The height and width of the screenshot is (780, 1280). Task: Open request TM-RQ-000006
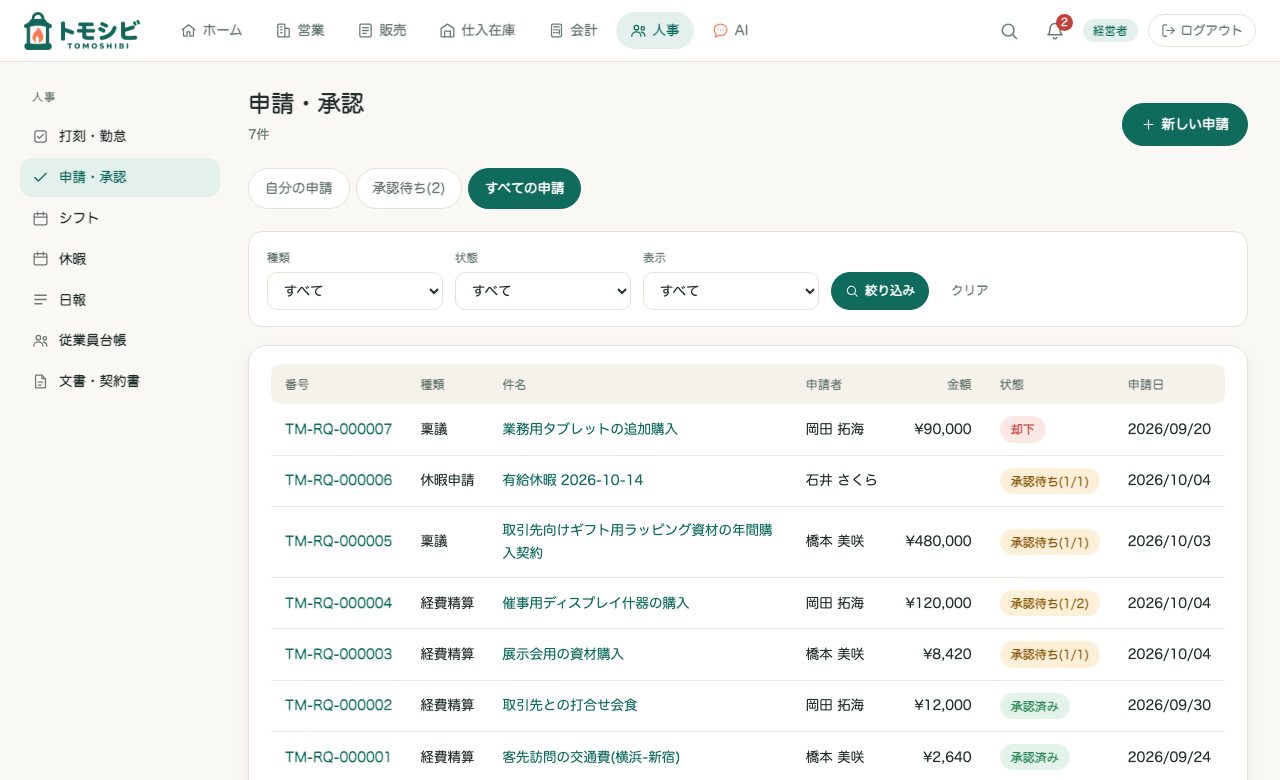[339, 480]
